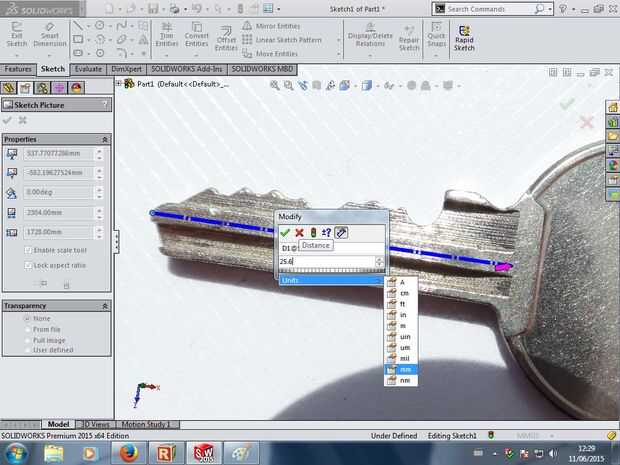Click Mirror Entities tool
Image resolution: width=620 pixels, height=465 pixels.
[272, 26]
